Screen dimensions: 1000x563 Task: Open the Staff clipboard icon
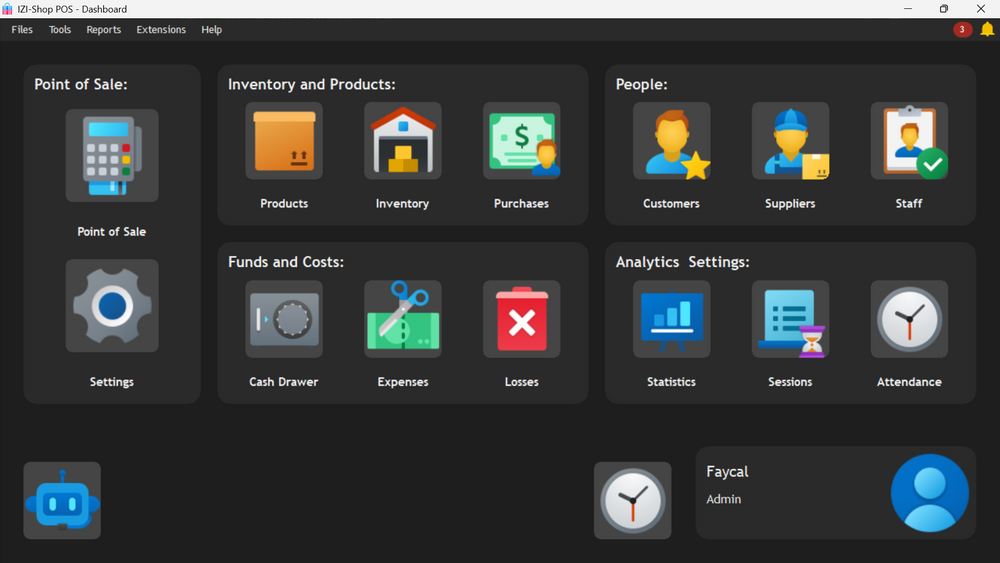pyautogui.click(x=909, y=141)
